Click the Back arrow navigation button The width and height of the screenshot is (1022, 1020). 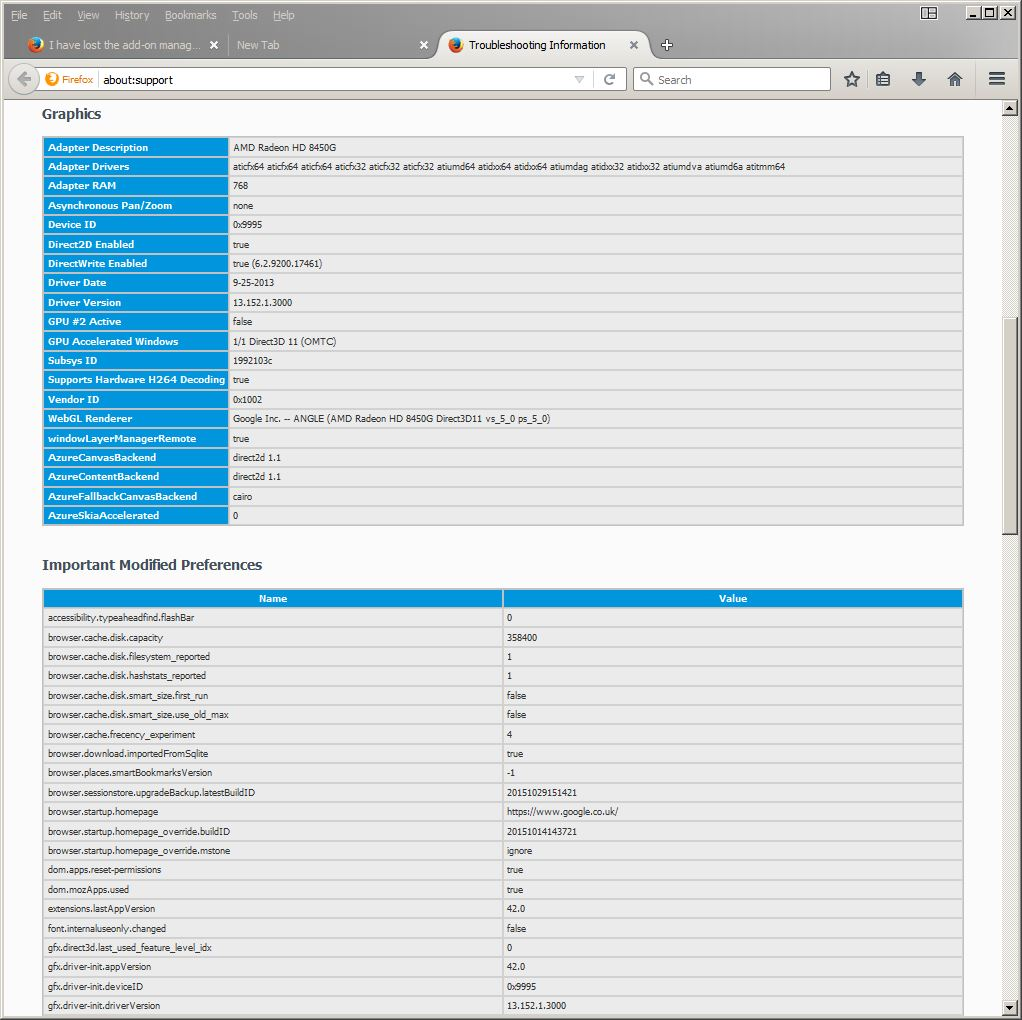point(24,79)
